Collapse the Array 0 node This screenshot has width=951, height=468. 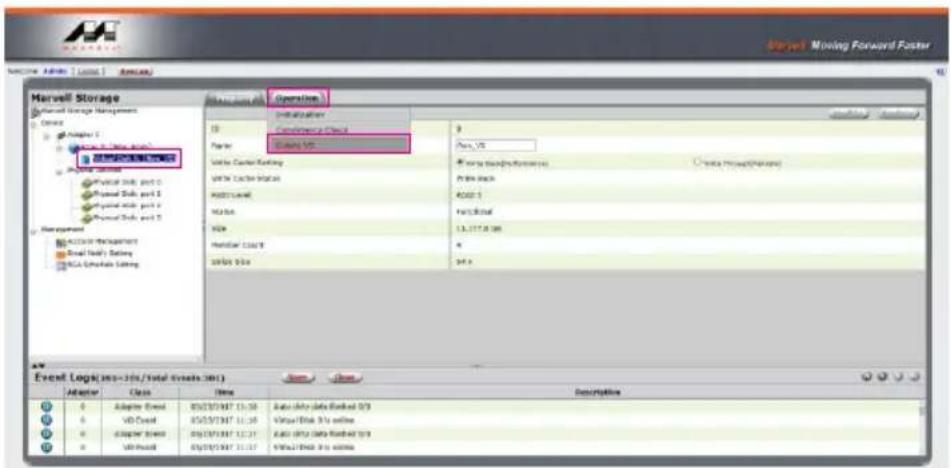pyautogui.click(x=59, y=147)
